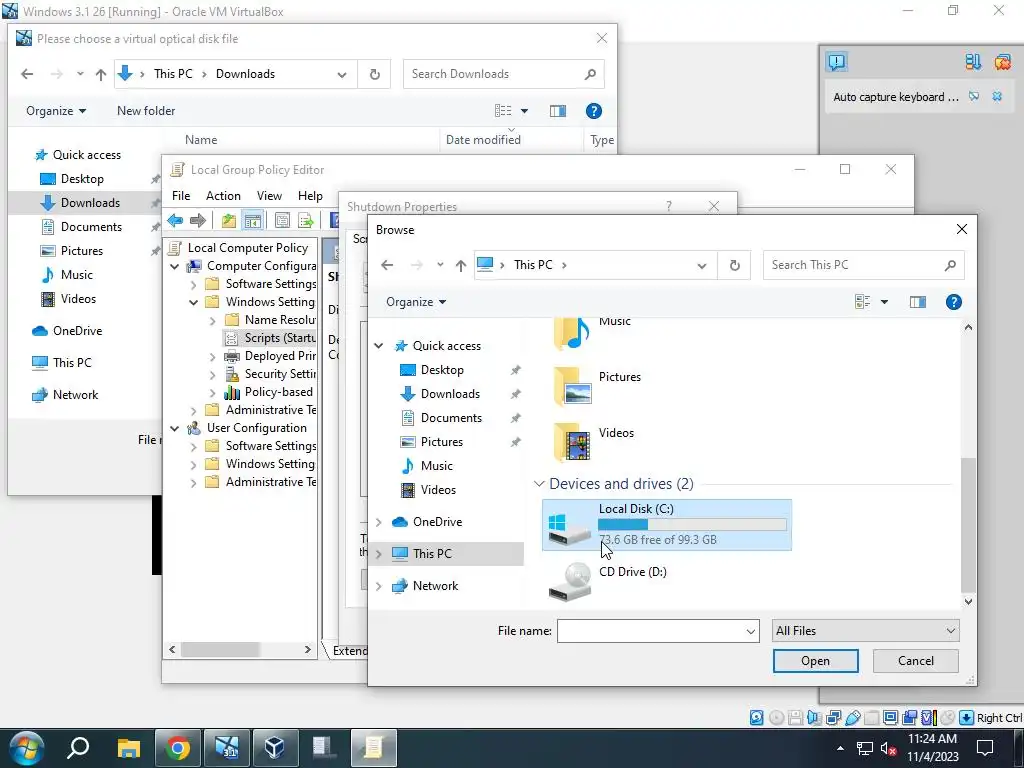Open File Explorer from the taskbar
1024x768 pixels.
point(129,748)
